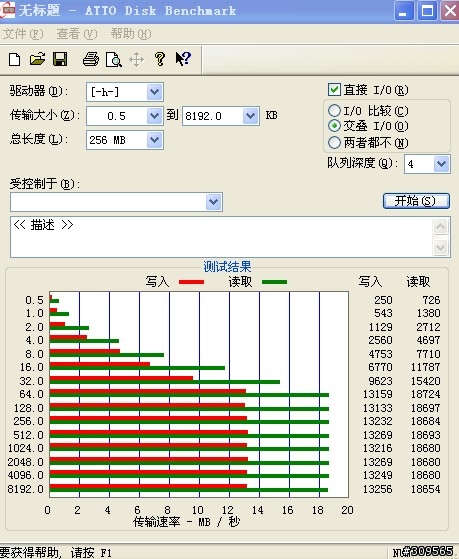The image size is (459, 559).
Task: Open a file with the folder icon
Action: pos(37,59)
